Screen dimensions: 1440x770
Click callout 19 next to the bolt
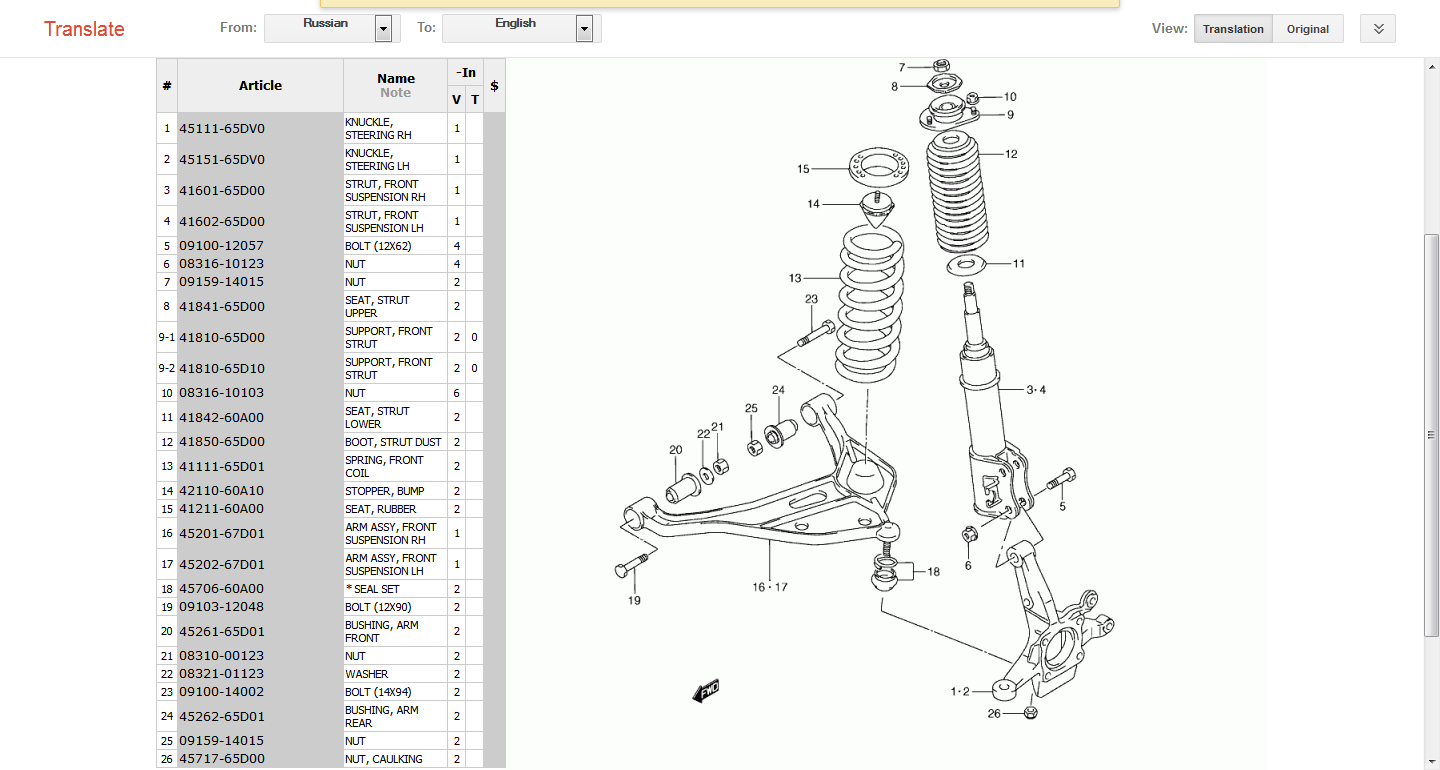635,601
